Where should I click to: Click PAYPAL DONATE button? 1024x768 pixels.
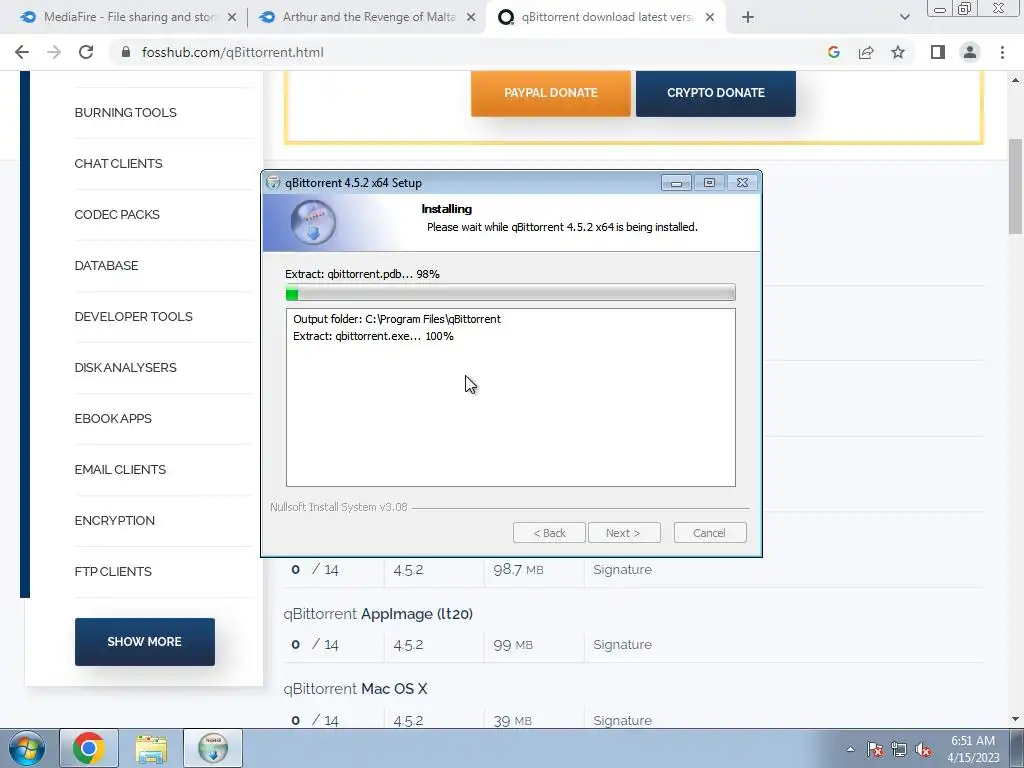[551, 93]
